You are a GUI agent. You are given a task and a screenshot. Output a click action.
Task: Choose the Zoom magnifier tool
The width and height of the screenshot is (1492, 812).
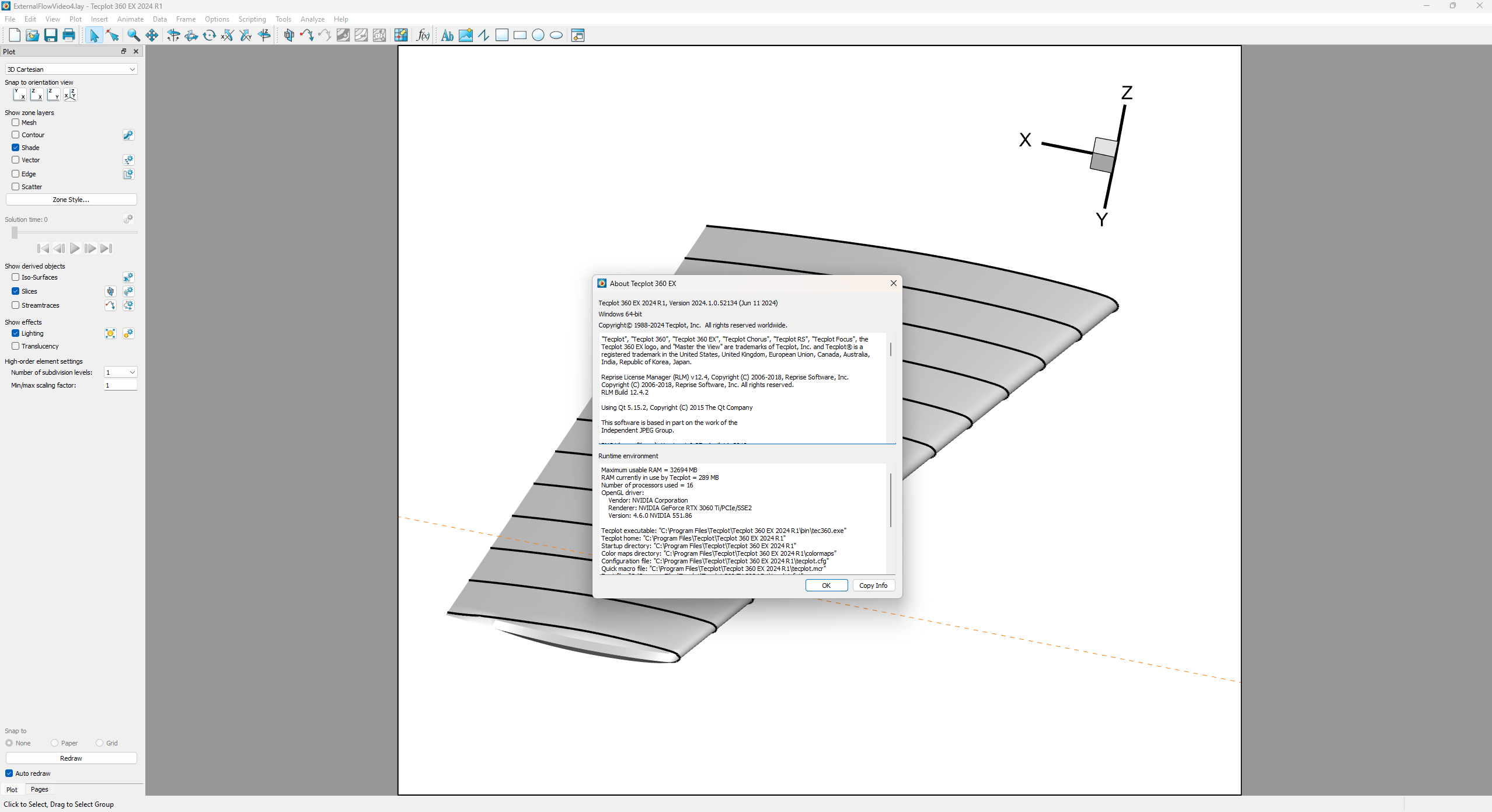click(x=133, y=35)
